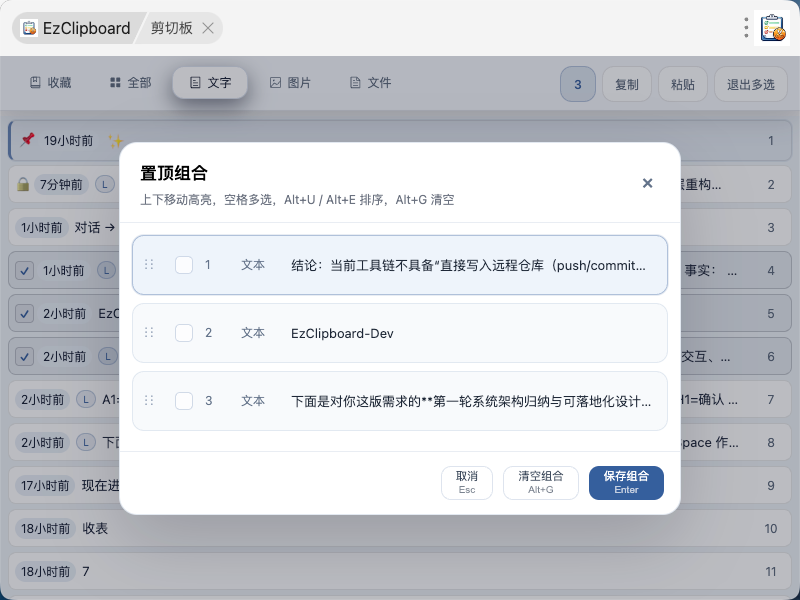Switch to the 文件 tab

tap(371, 83)
